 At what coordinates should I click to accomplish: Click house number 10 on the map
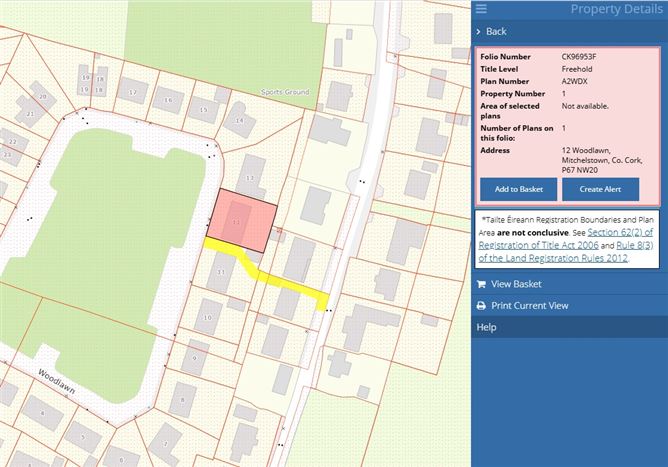207,317
